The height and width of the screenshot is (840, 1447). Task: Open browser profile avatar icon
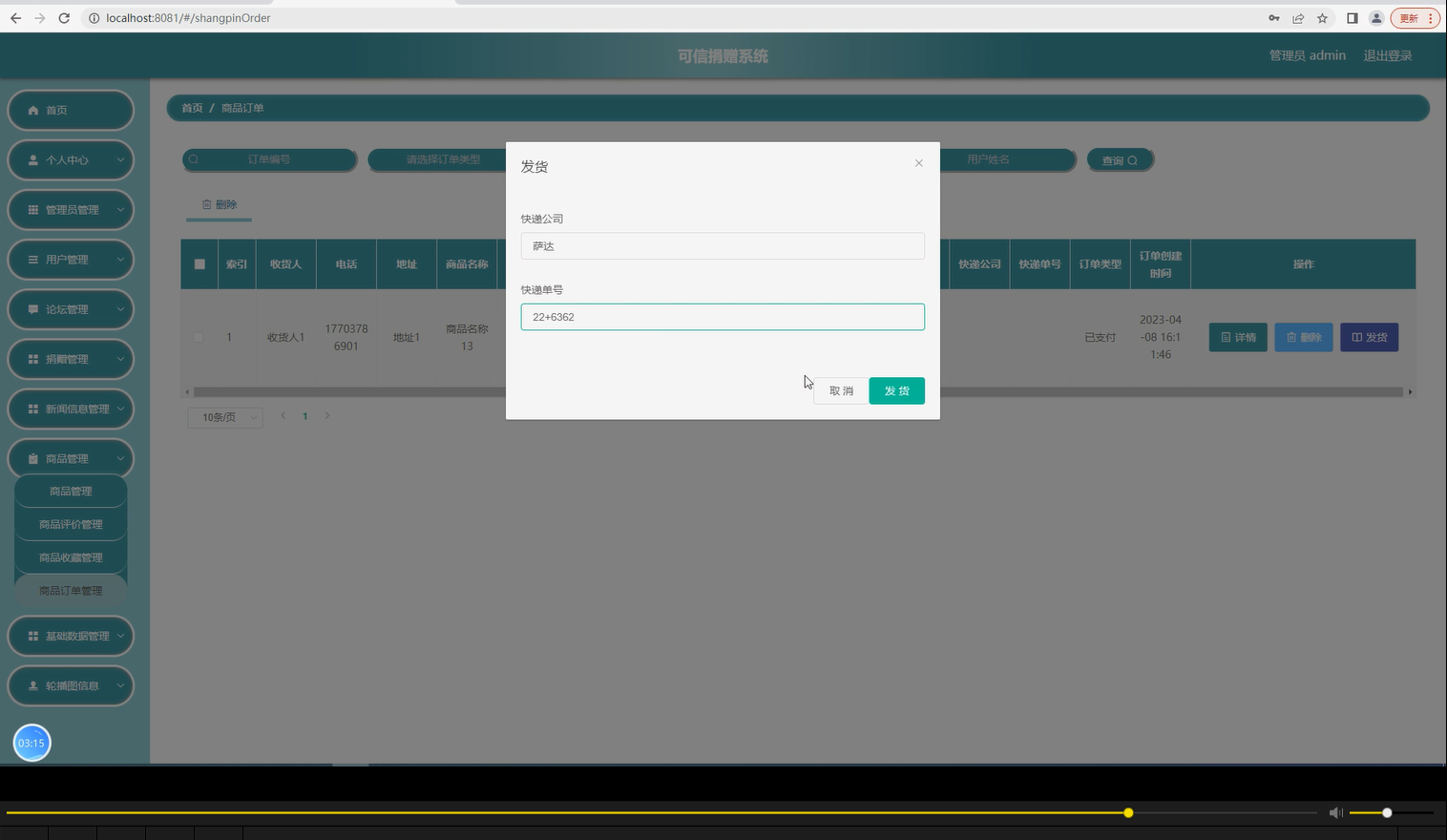(x=1376, y=18)
